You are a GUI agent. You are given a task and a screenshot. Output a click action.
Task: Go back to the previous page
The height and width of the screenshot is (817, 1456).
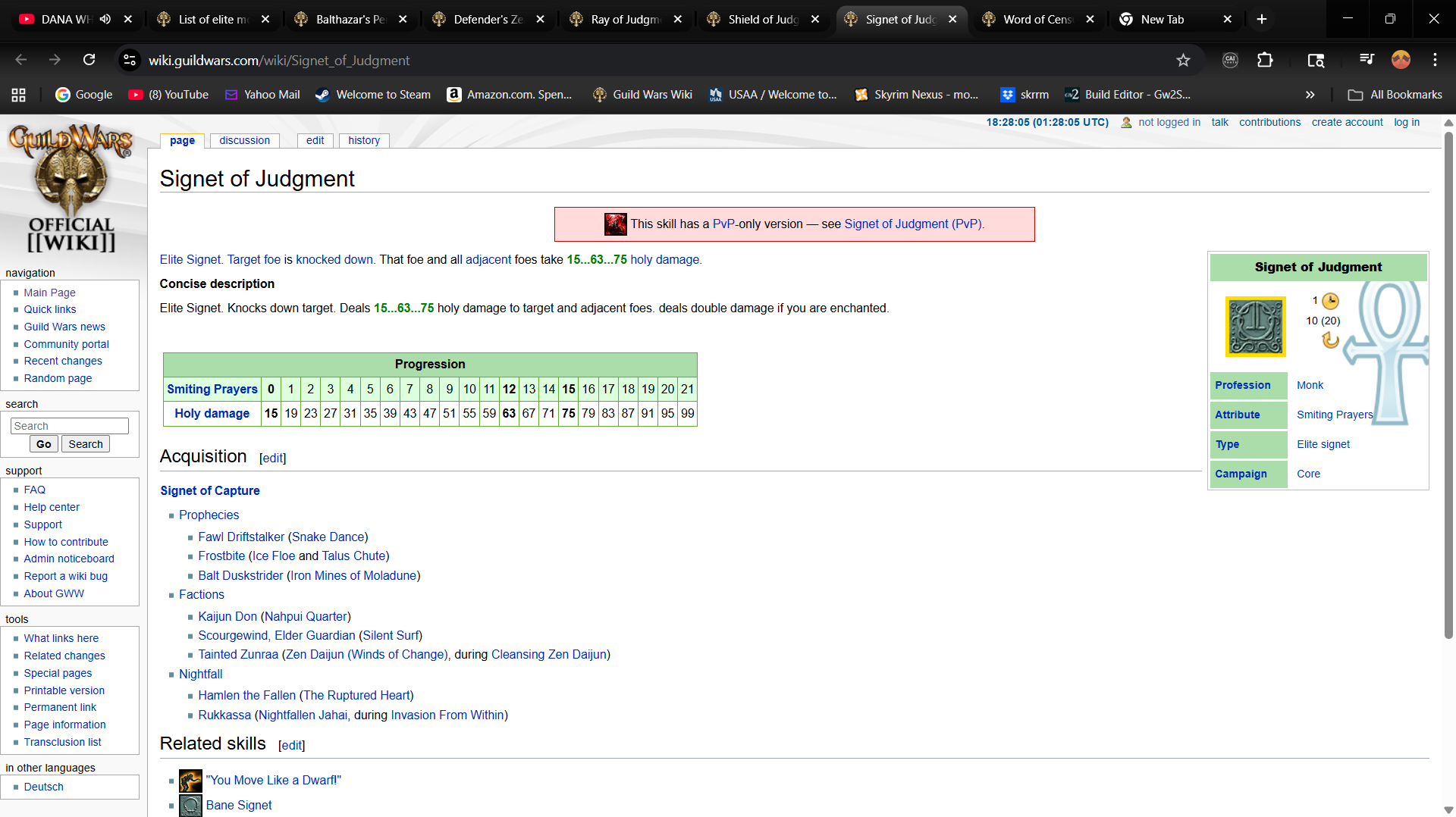[x=21, y=60]
